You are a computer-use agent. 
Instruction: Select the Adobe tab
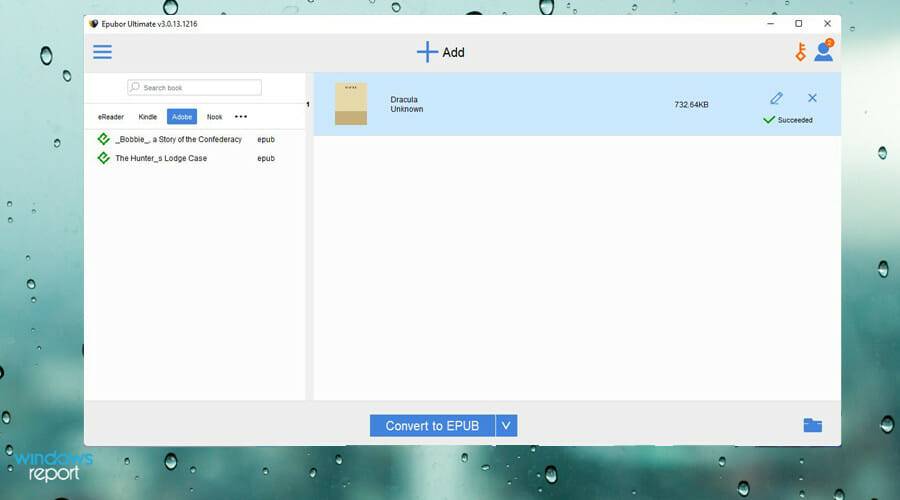[x=182, y=117]
